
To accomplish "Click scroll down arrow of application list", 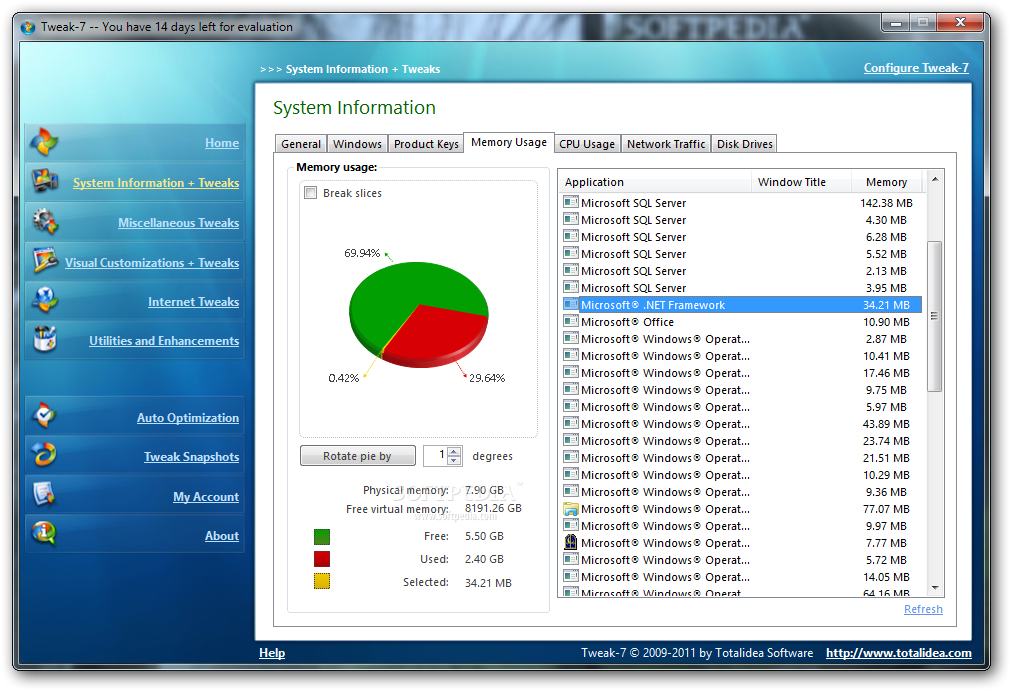I will (x=935, y=588).
